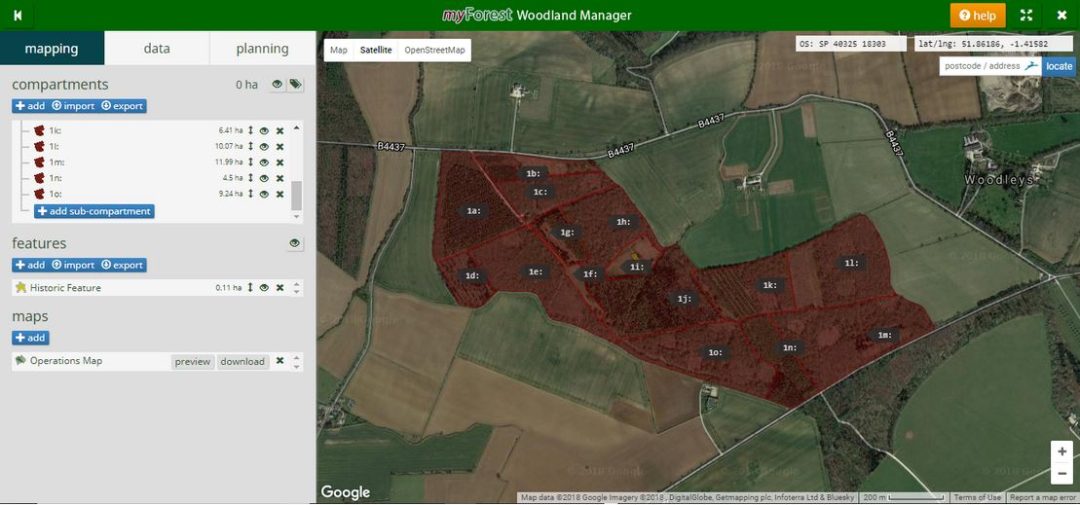This screenshot has width=1080, height=505.
Task: Click the Operations Map row up/down stepper
Action: click(x=296, y=361)
